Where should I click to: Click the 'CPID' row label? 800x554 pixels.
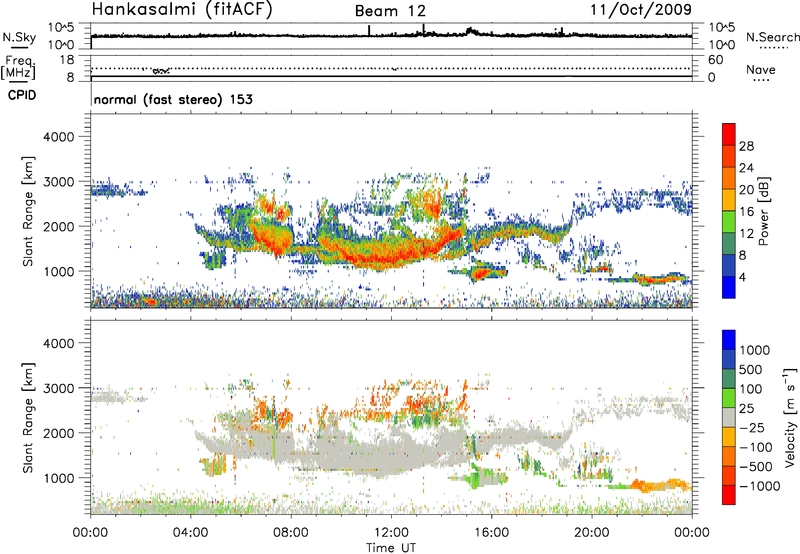pos(22,95)
